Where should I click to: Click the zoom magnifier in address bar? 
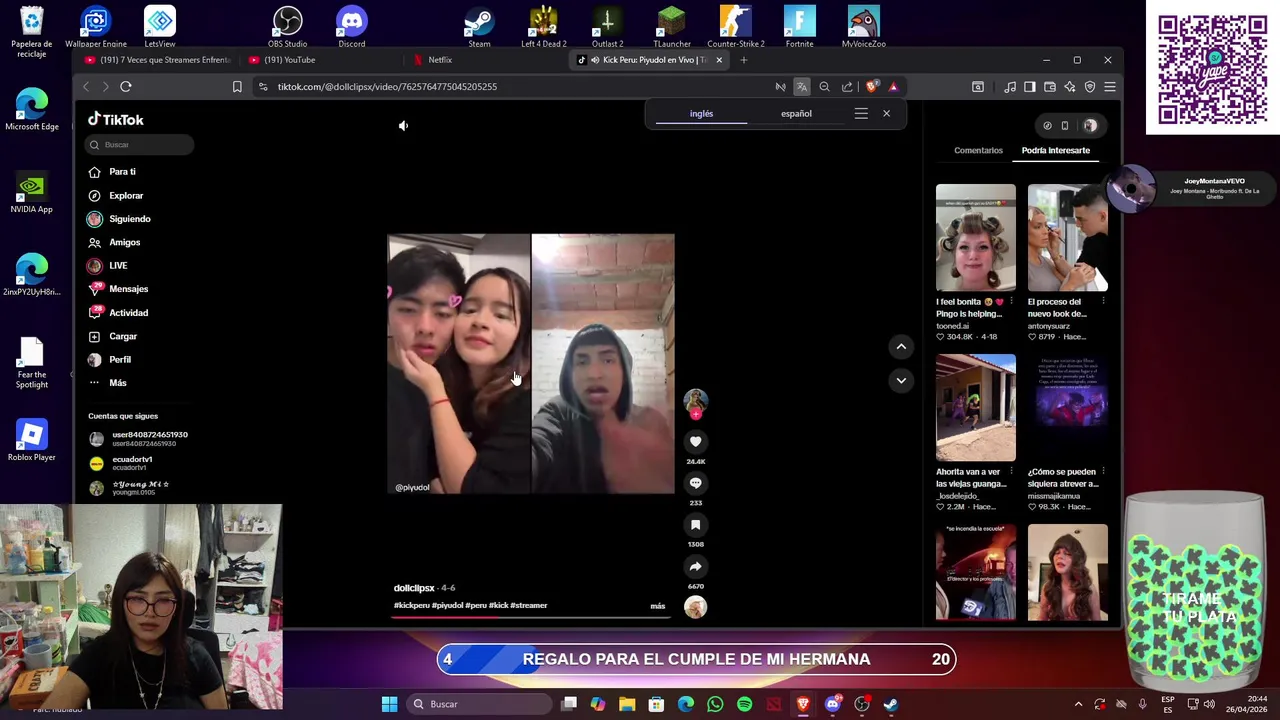[x=824, y=87]
